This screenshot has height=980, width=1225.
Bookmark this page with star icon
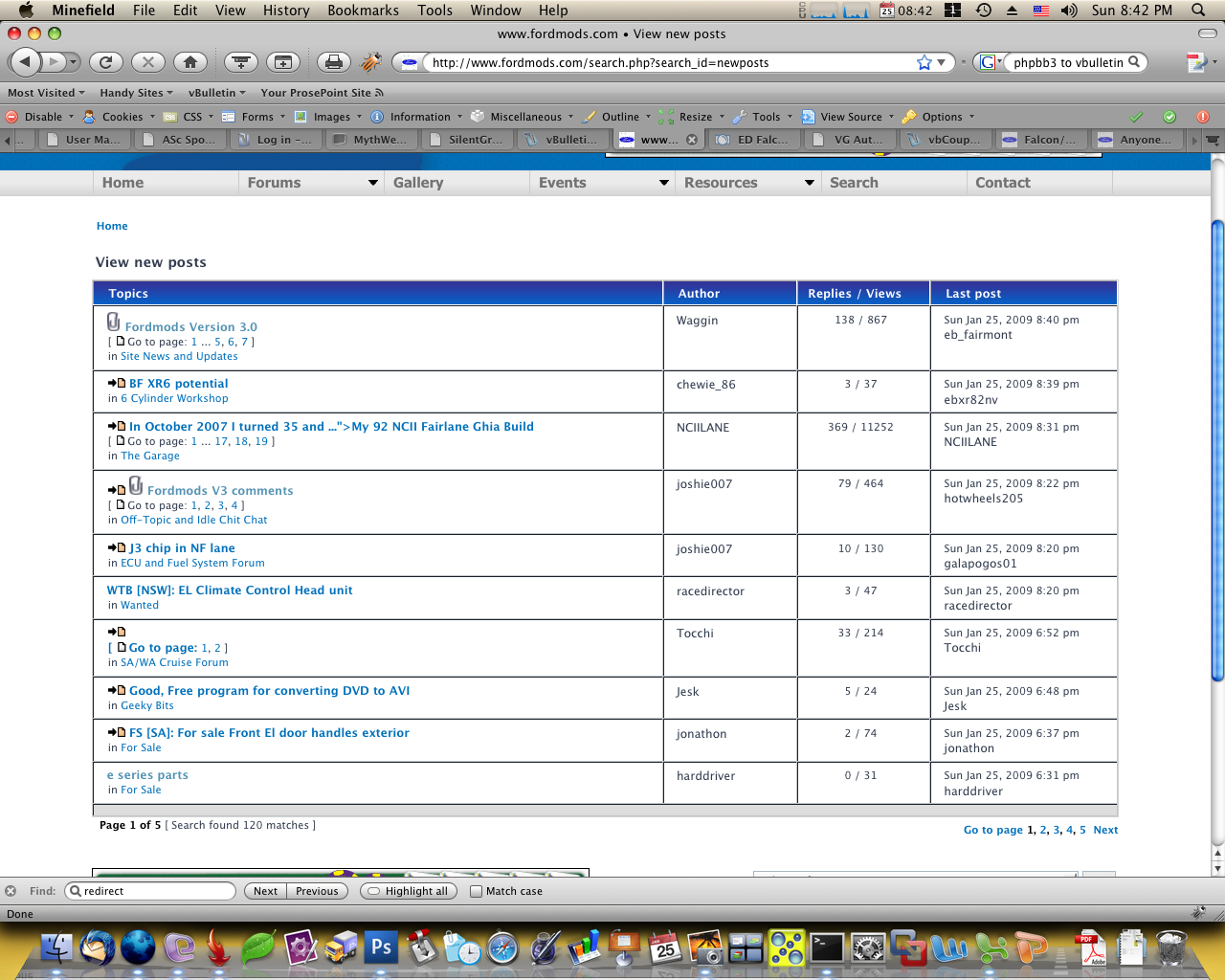point(924,62)
